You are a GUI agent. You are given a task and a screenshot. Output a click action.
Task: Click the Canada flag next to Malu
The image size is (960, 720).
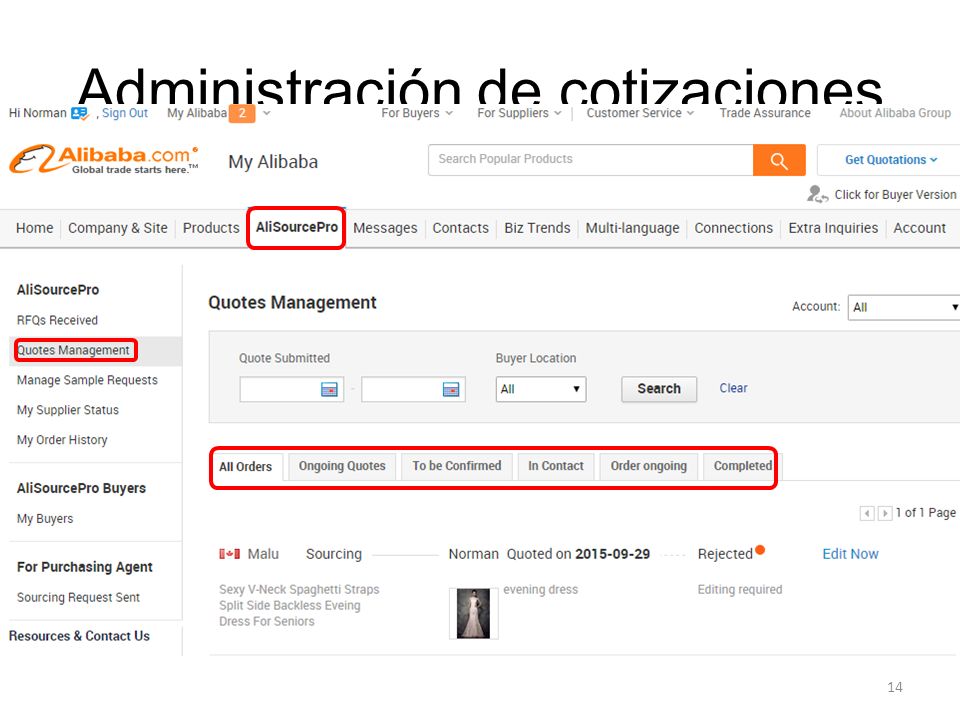[x=230, y=554]
